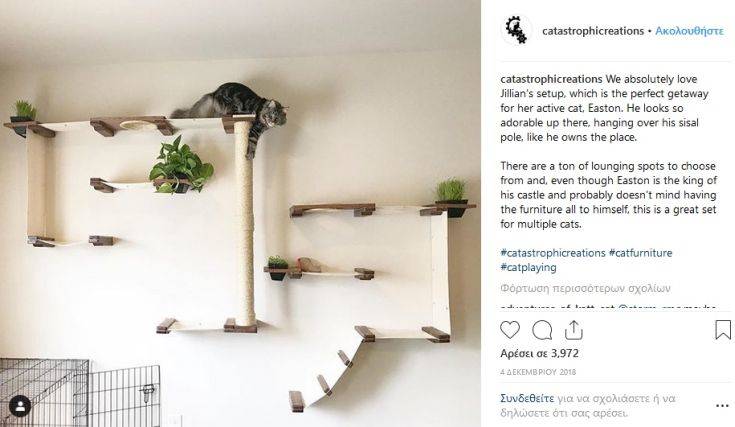Click the Συνδεθείτε login link
The width and height of the screenshot is (735, 427).
pyautogui.click(x=527, y=399)
